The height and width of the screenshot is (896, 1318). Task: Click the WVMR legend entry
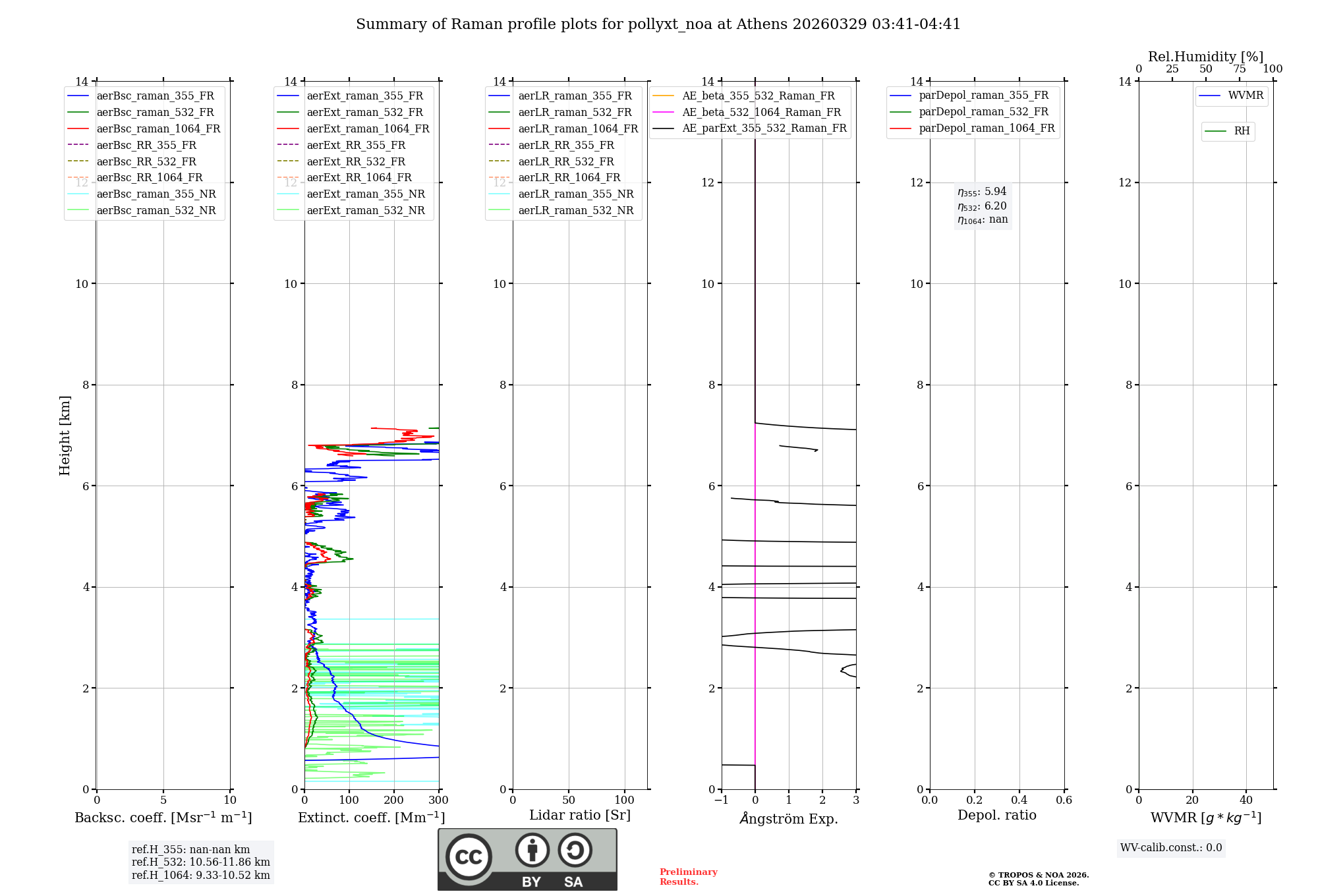(x=1245, y=96)
